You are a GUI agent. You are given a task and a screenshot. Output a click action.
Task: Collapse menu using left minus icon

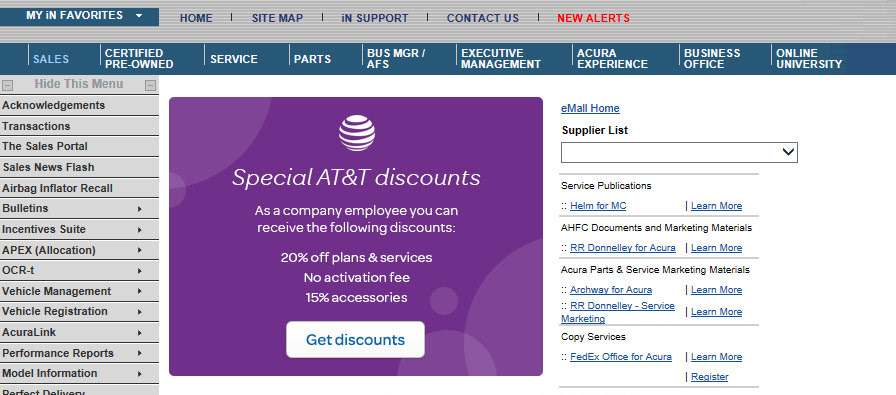click(7, 86)
